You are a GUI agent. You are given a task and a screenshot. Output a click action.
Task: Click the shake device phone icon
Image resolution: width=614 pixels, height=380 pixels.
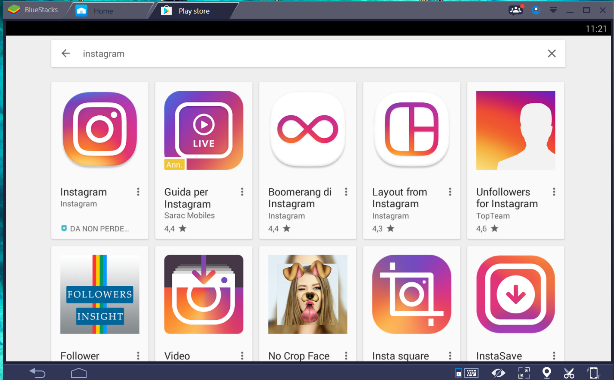(x=593, y=373)
